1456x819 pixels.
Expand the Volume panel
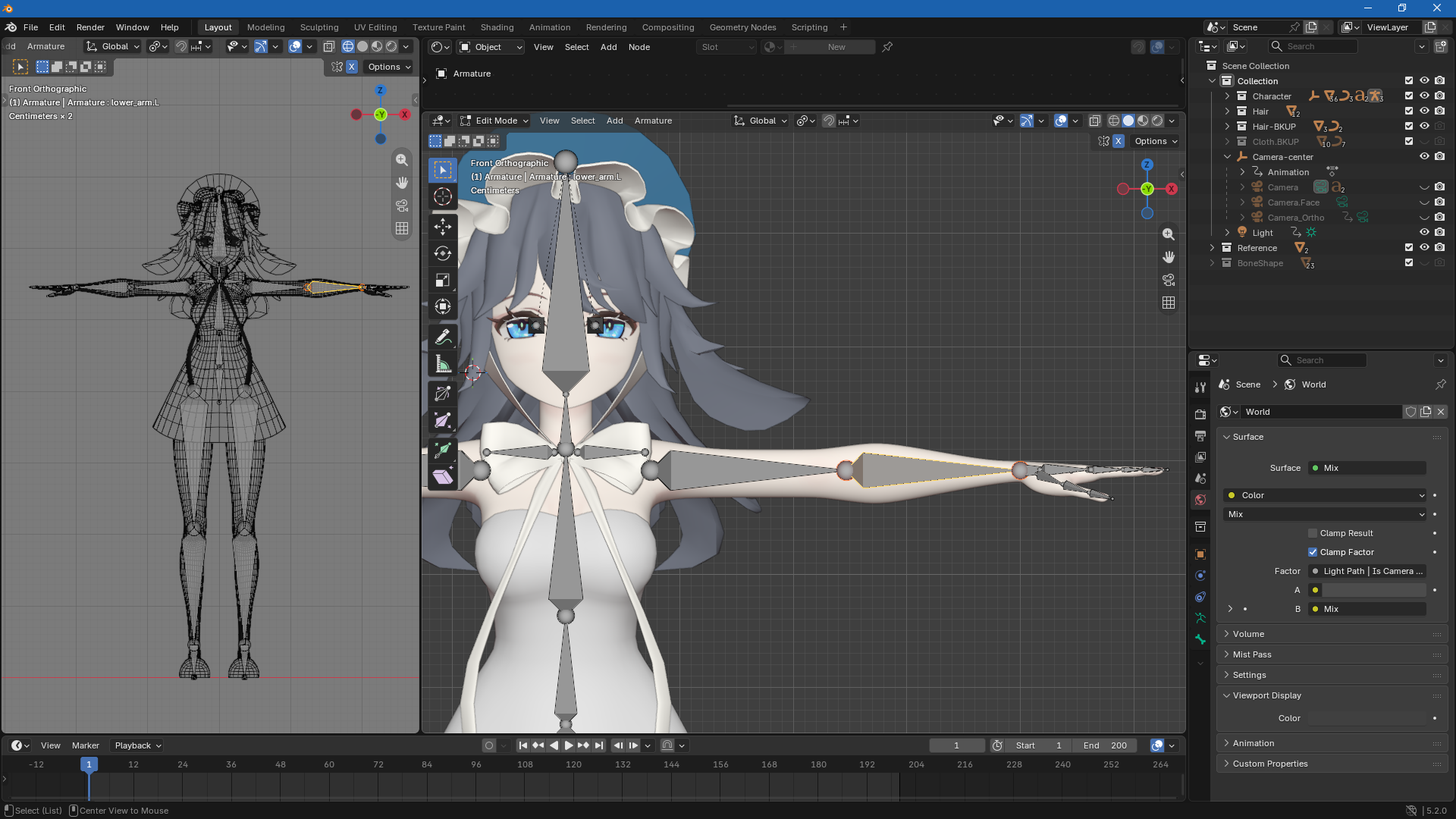[x=1248, y=634]
